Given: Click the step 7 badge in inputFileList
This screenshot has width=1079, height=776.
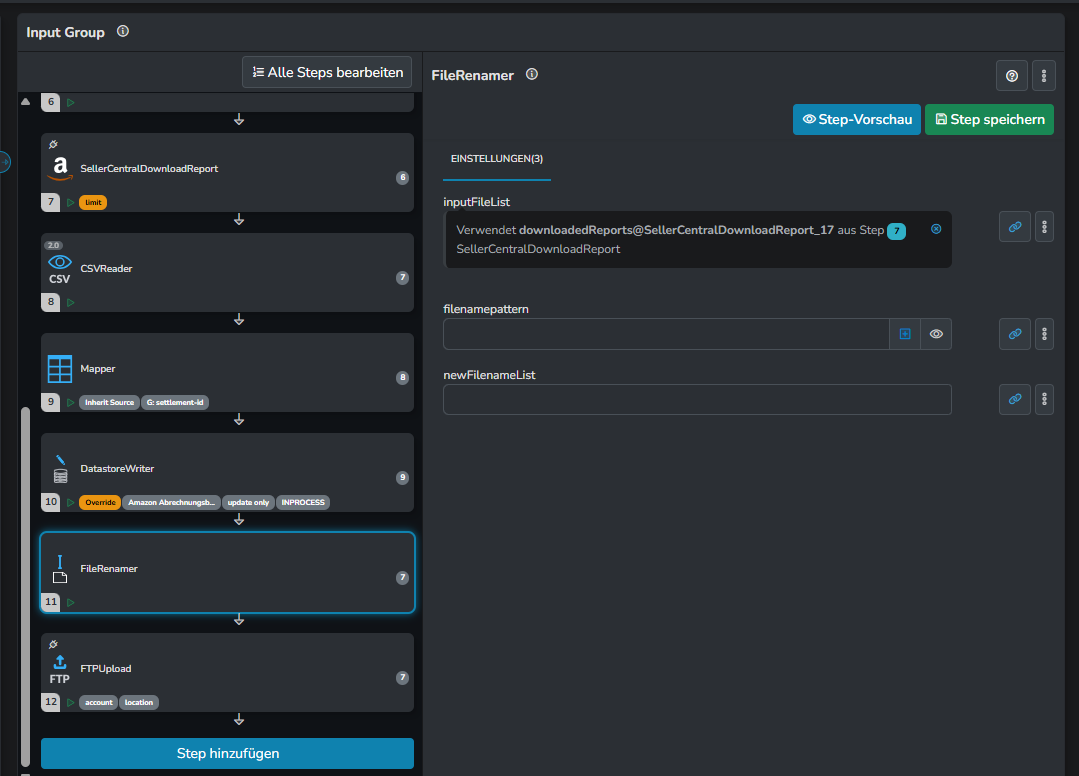Looking at the screenshot, I should tap(896, 231).
